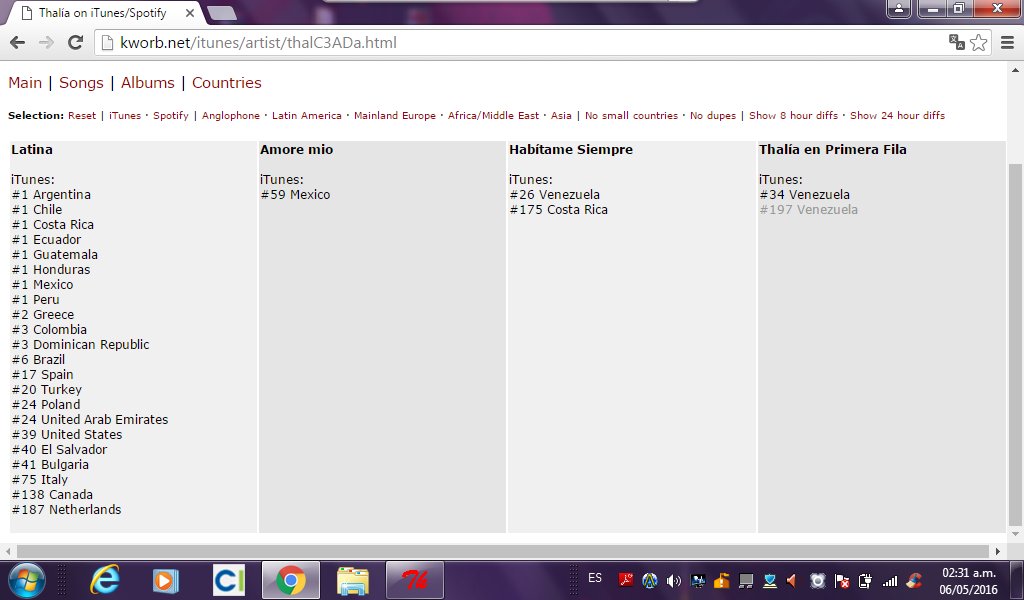Open the Windows Start button

27,580
